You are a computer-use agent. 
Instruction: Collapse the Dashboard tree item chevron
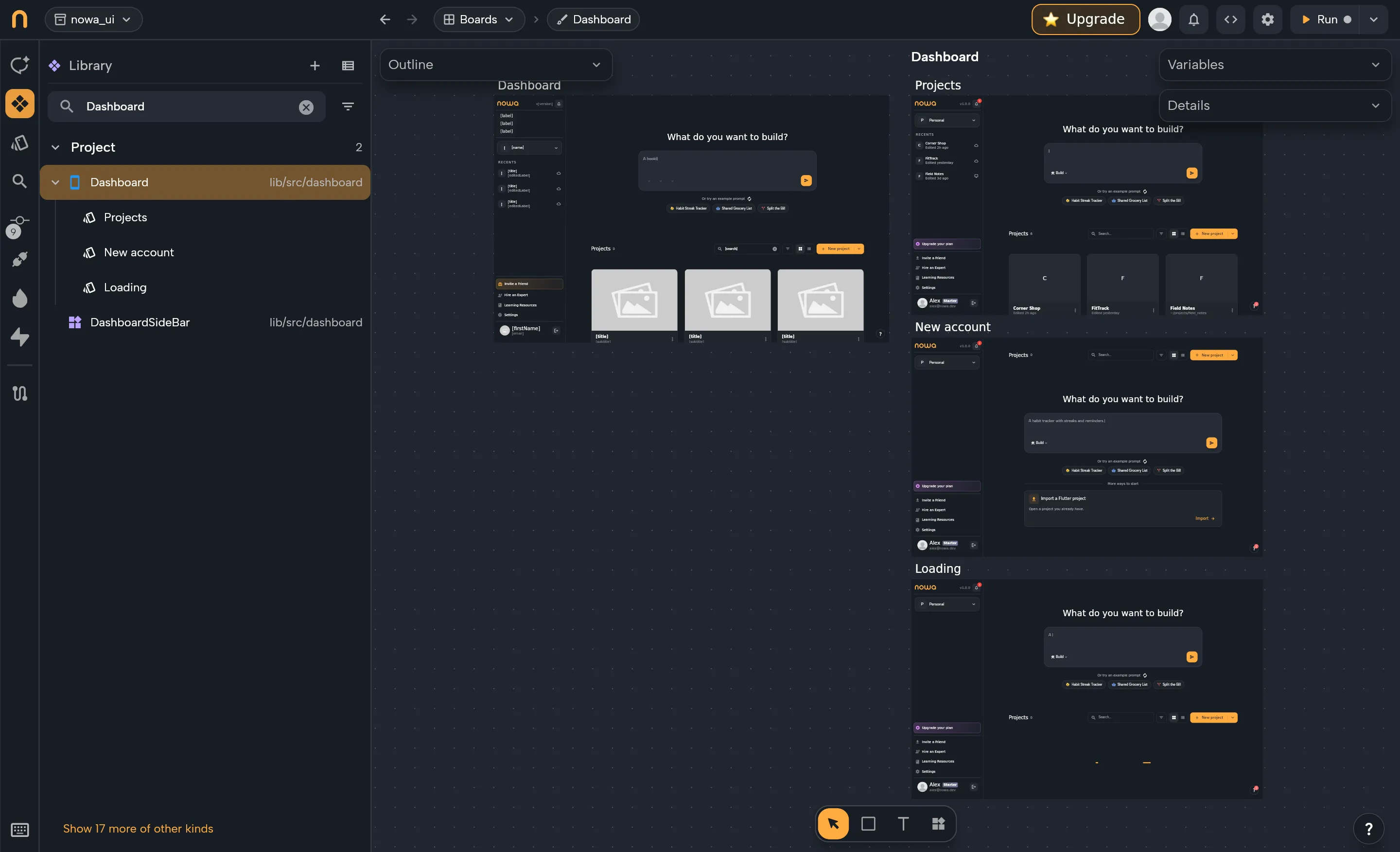pos(55,182)
